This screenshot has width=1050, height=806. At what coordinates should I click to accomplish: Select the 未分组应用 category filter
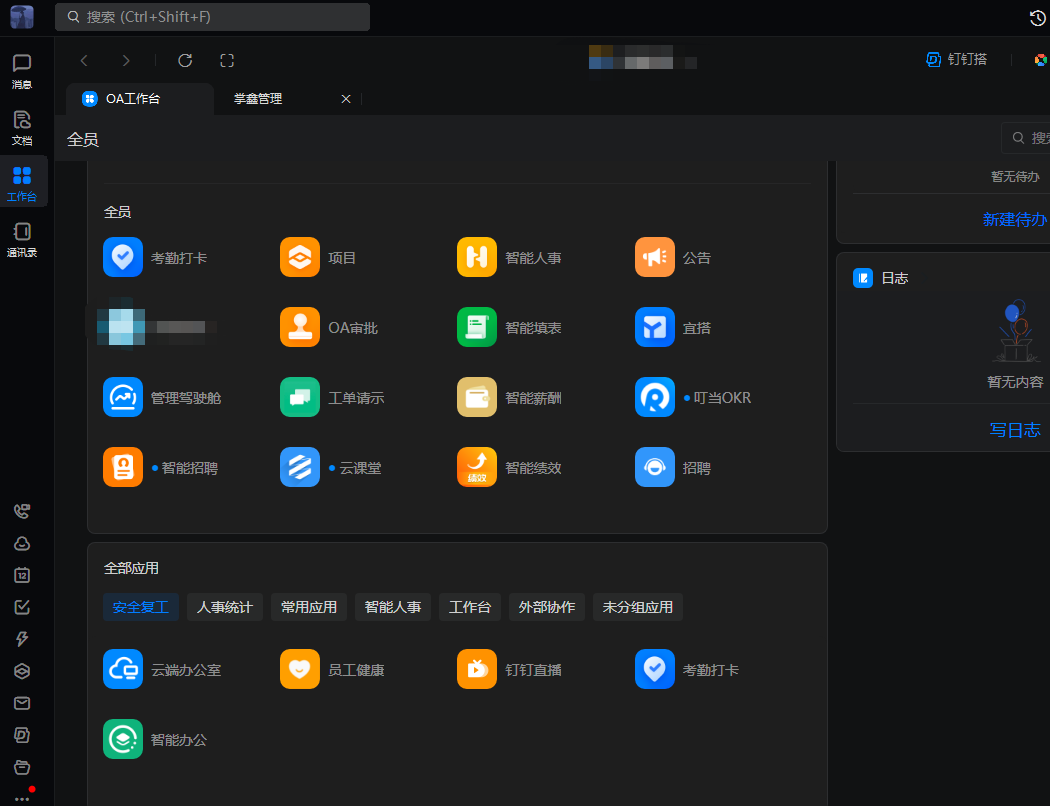(637, 607)
